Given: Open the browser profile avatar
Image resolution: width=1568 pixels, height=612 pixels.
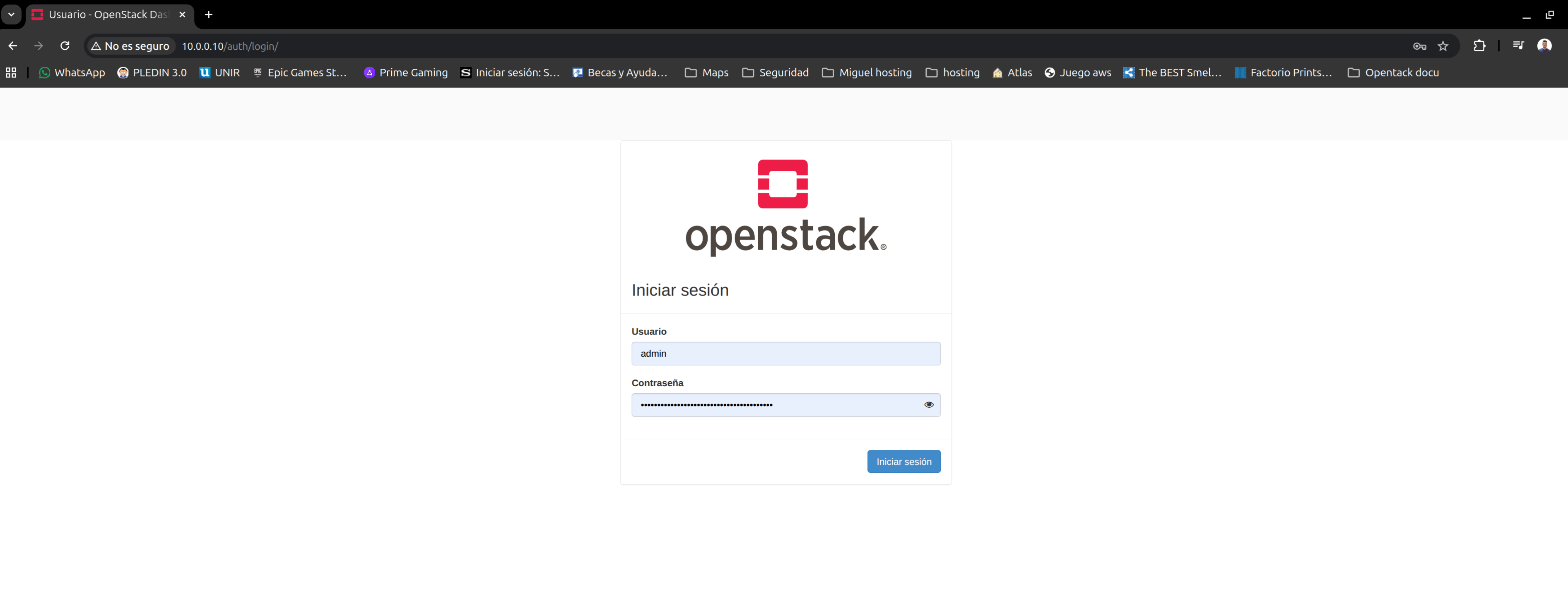Looking at the screenshot, I should [x=1544, y=46].
